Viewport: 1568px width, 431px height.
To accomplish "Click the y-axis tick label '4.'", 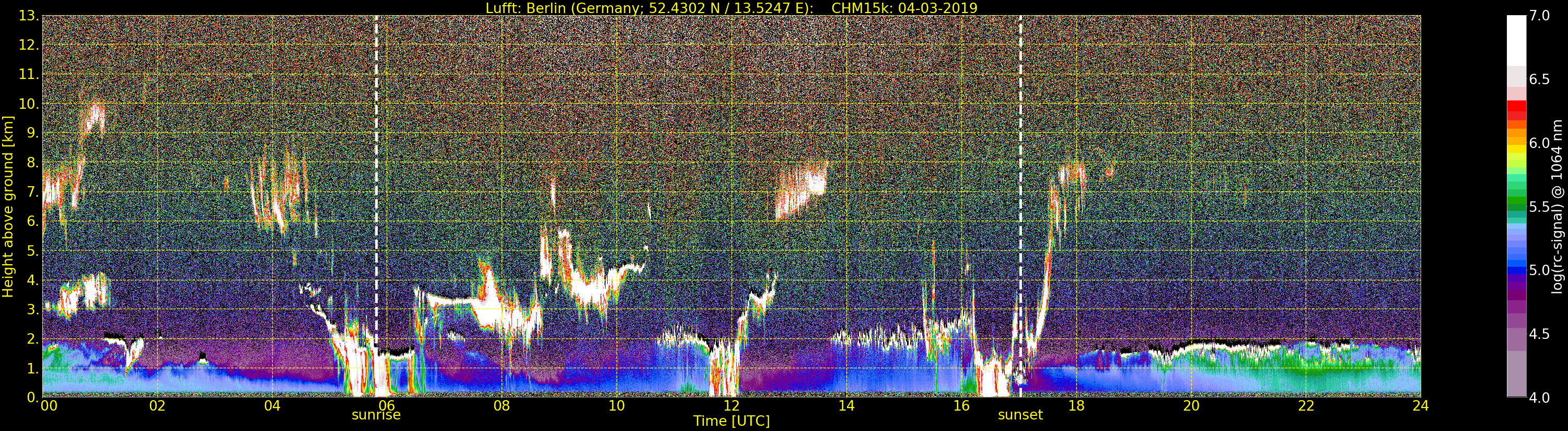I will tap(32, 280).
